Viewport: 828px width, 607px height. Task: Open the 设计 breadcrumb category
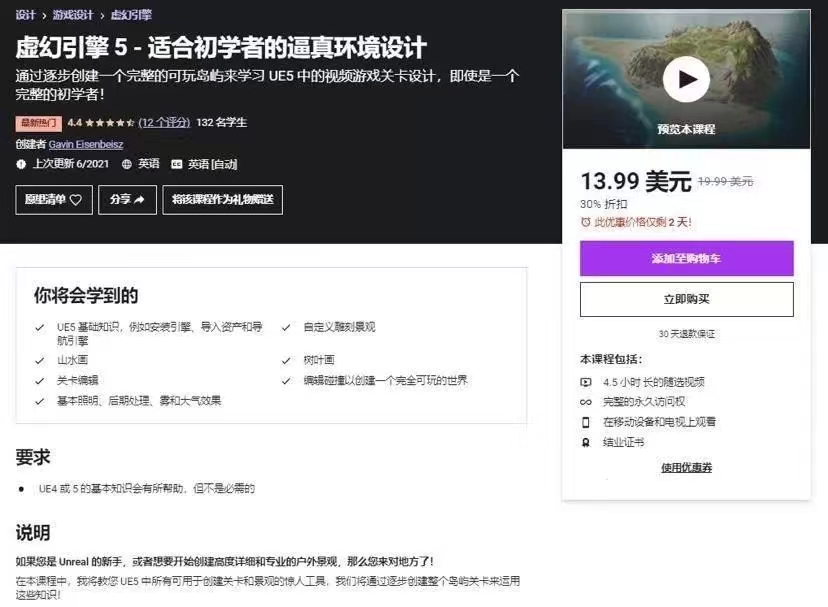tap(25, 15)
